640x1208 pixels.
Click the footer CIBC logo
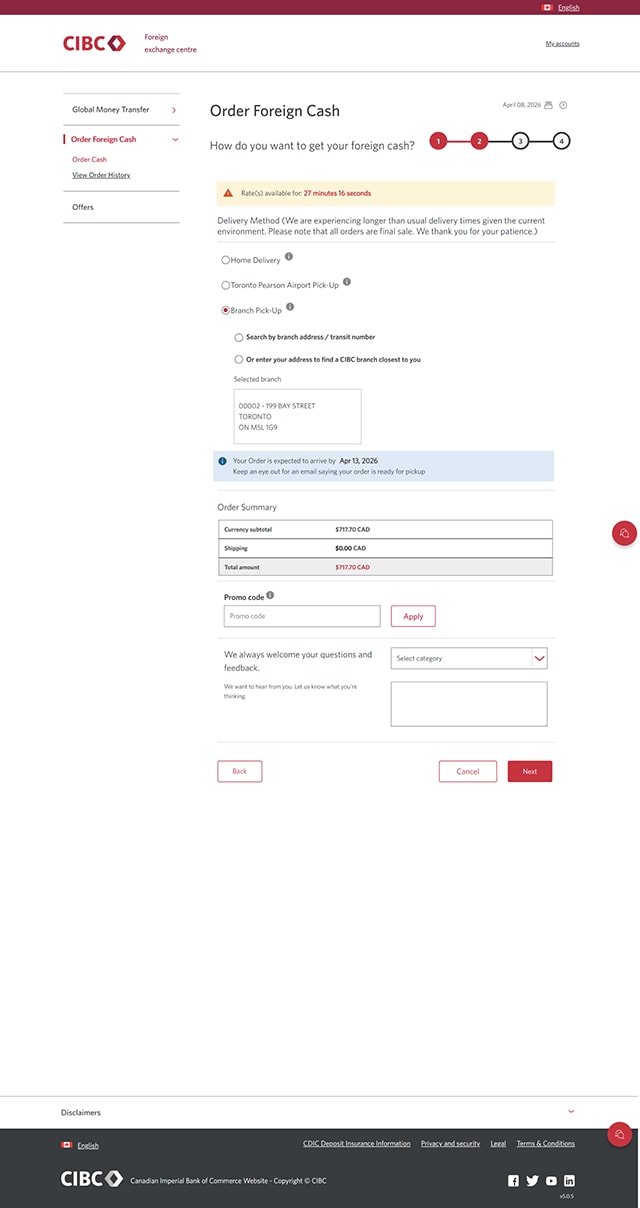click(x=92, y=1179)
